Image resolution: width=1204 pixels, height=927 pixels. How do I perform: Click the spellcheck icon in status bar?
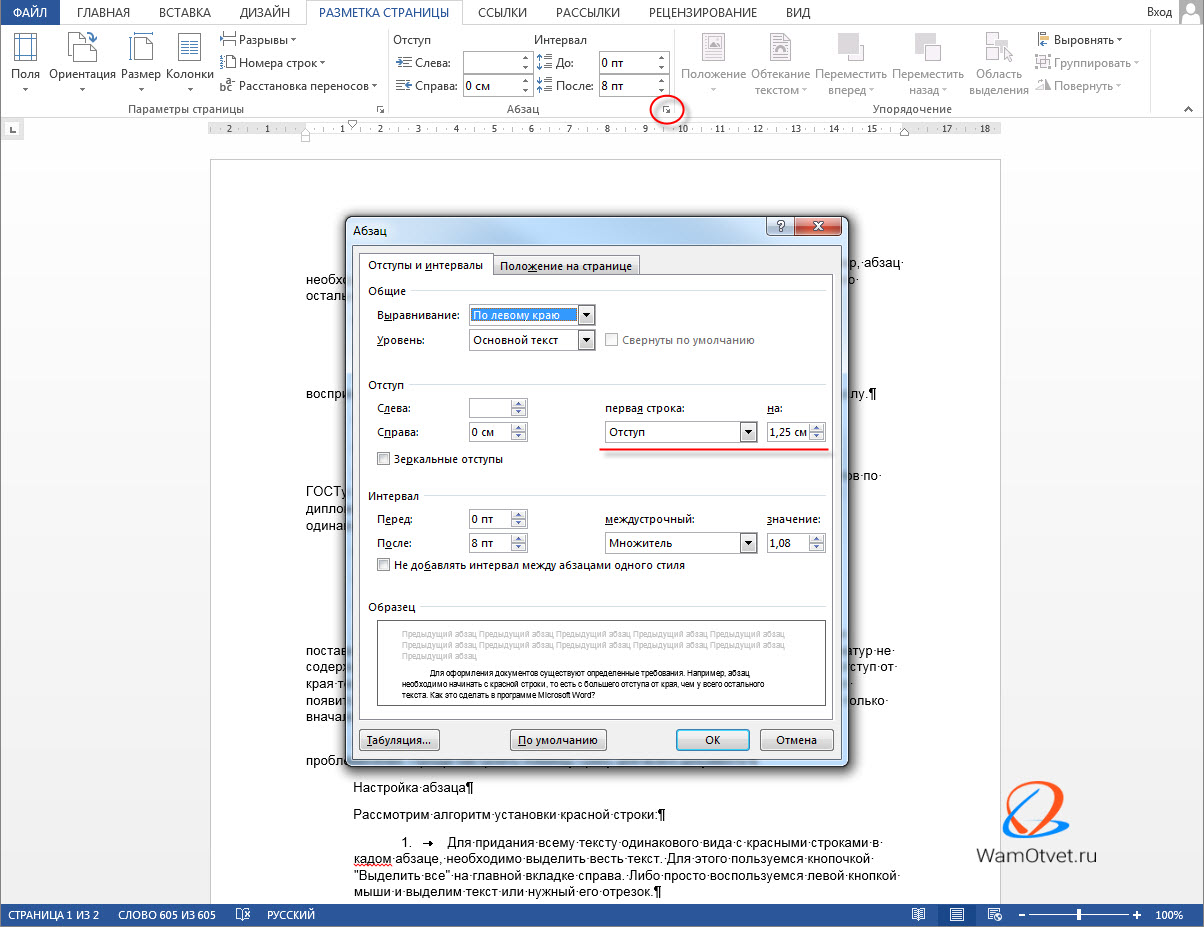[x=242, y=915]
